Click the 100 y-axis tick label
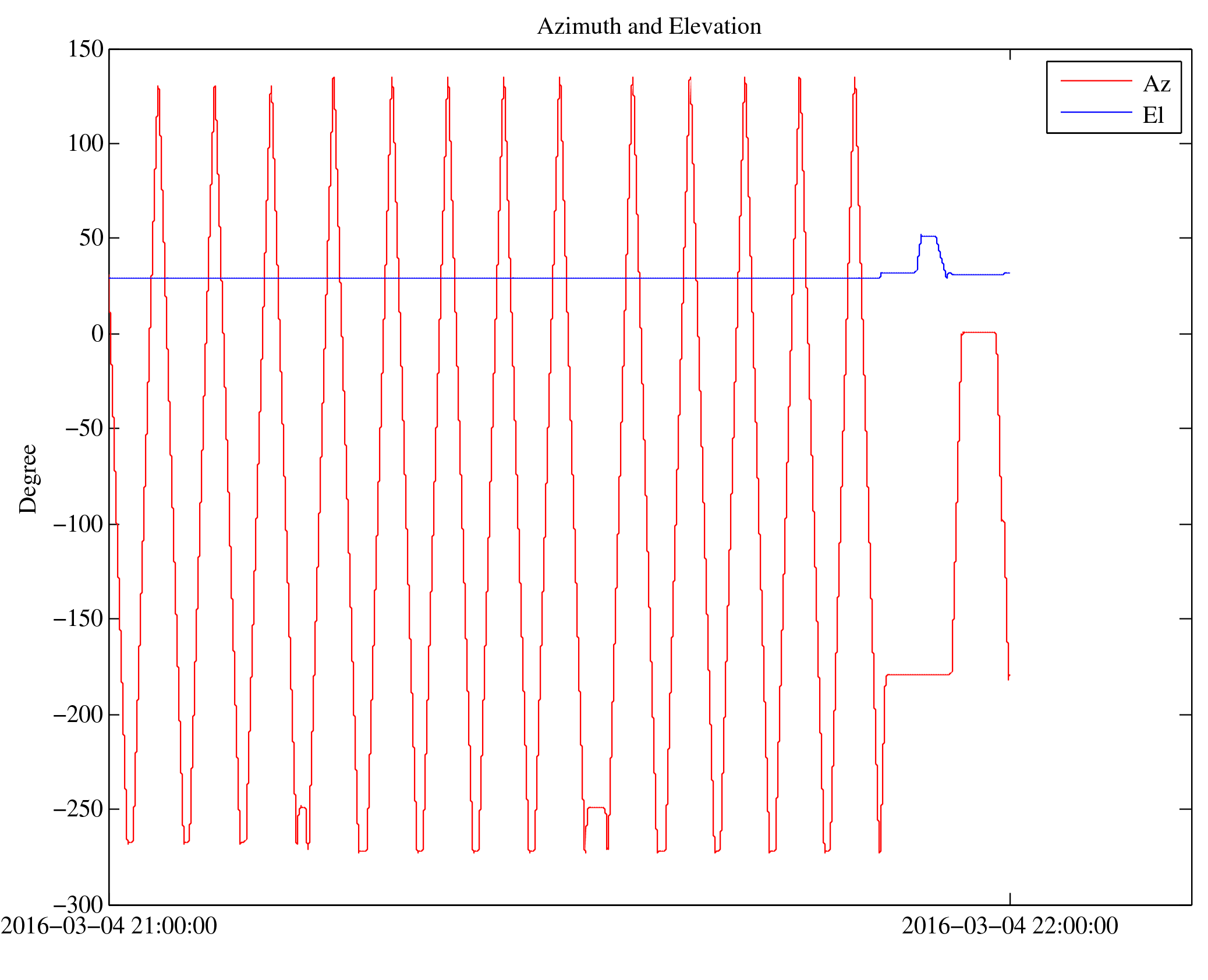The image size is (1208, 980). 86,143
